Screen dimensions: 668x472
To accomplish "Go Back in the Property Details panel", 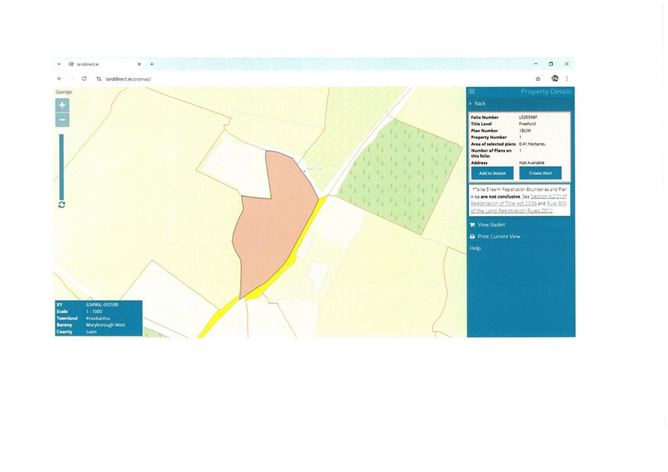I will pos(478,103).
